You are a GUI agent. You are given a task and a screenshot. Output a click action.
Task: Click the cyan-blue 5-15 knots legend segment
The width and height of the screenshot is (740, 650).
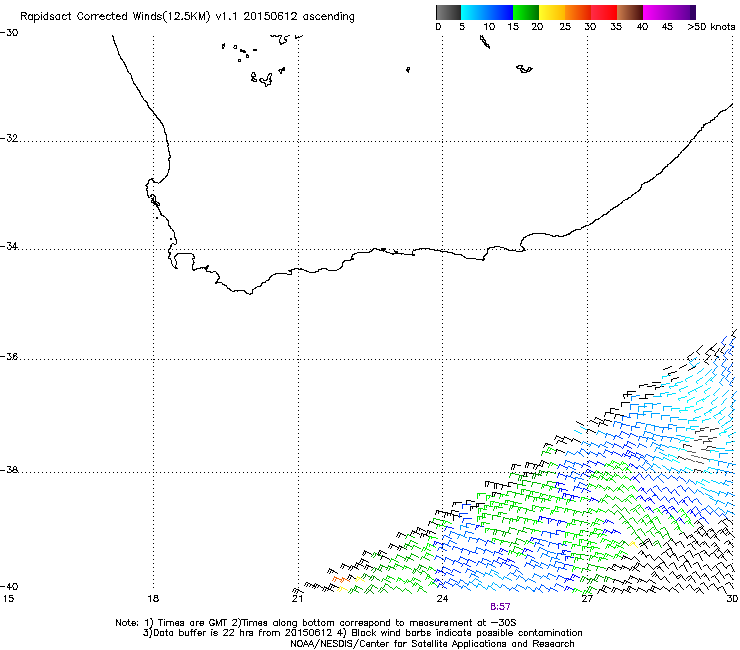(487, 12)
